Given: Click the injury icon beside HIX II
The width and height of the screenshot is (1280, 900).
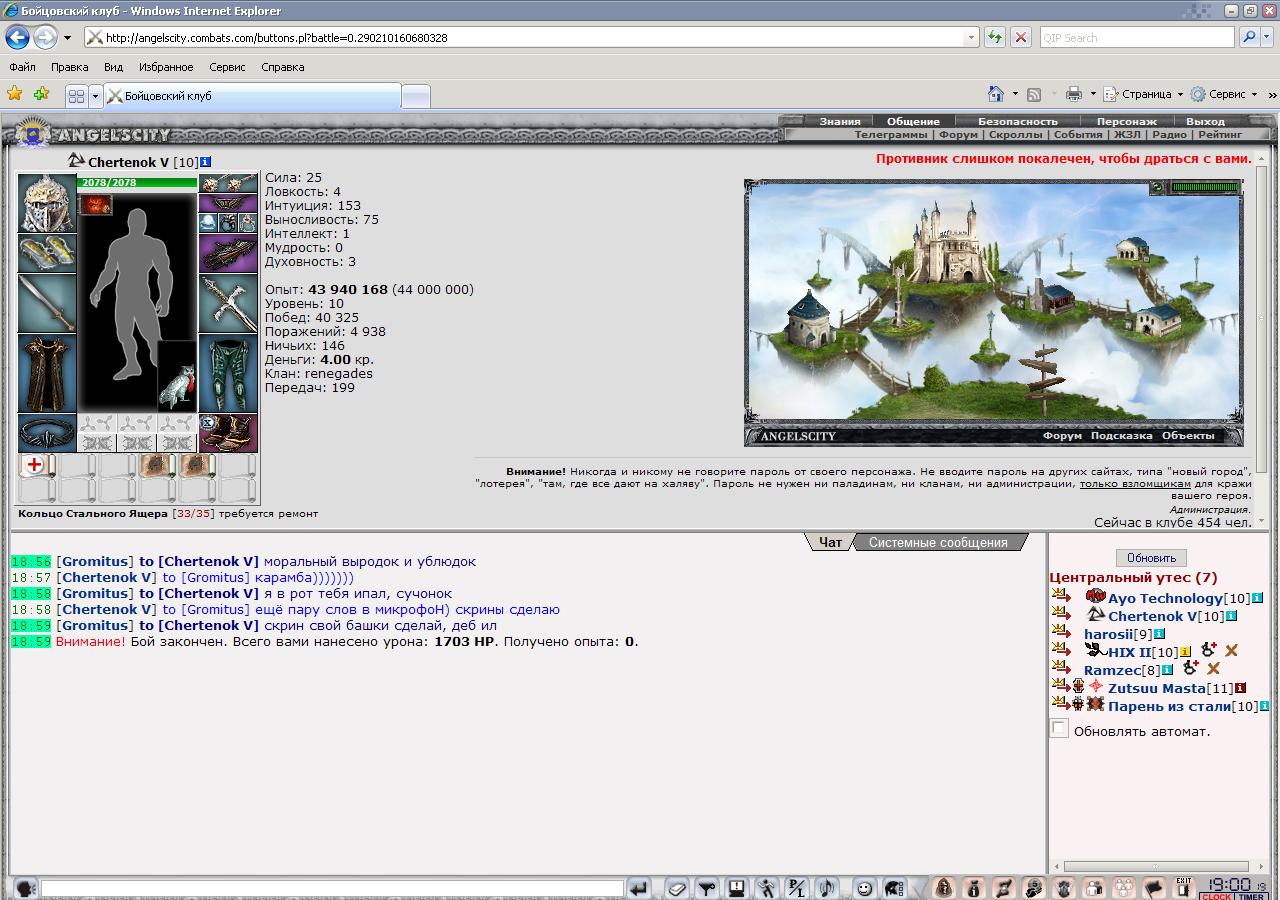Looking at the screenshot, I should [x=1209, y=651].
